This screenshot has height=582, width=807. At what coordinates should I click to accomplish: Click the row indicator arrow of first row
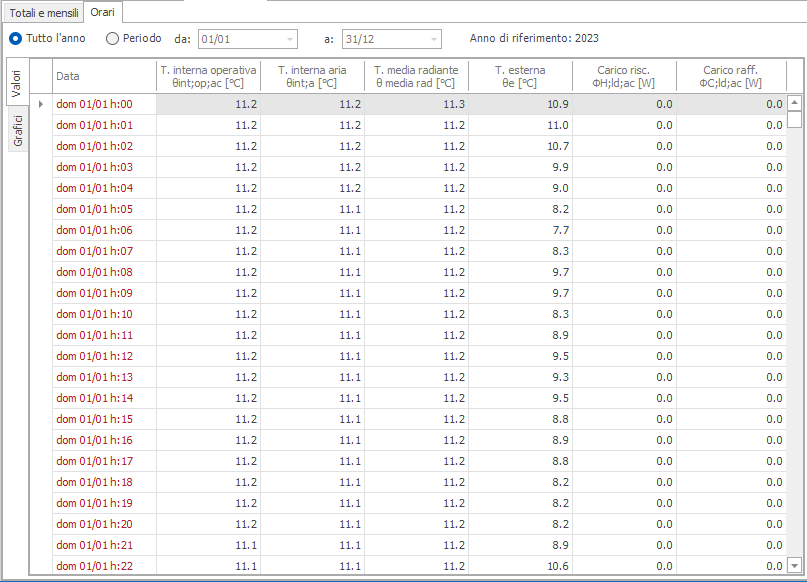coord(41,104)
